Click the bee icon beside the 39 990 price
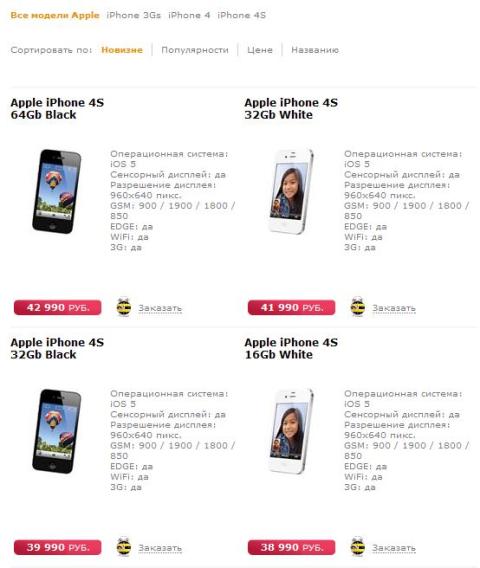 [124, 546]
